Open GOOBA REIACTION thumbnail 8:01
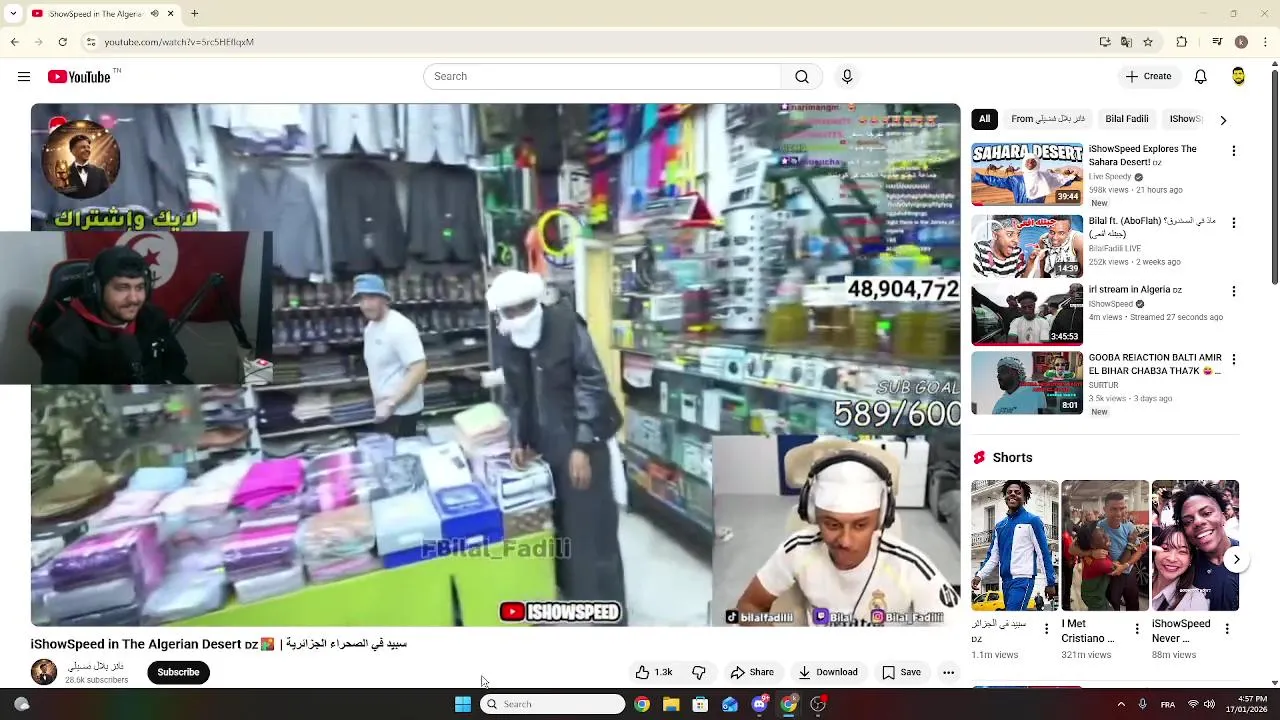 coord(1027,383)
